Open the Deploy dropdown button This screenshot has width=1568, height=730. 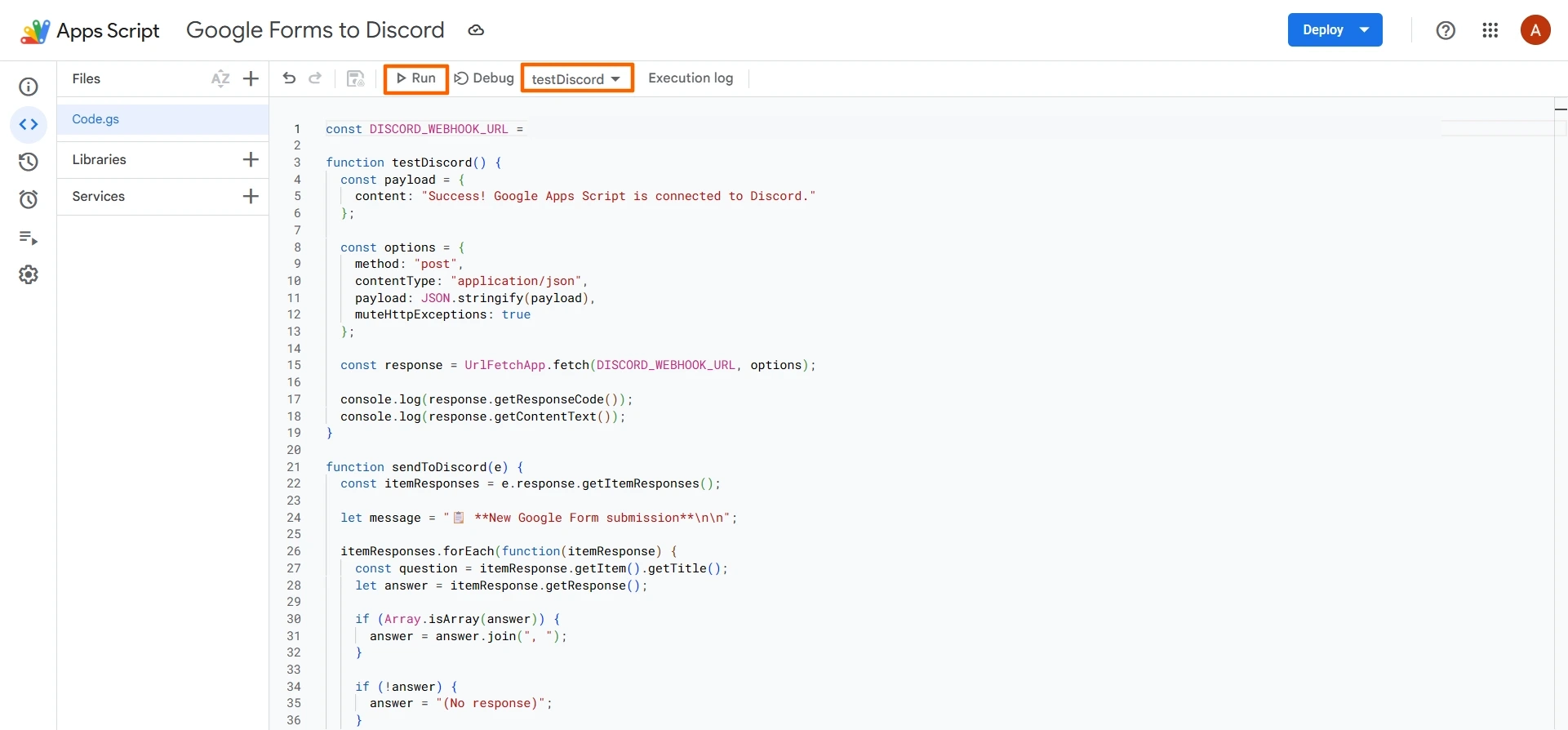pos(1335,29)
